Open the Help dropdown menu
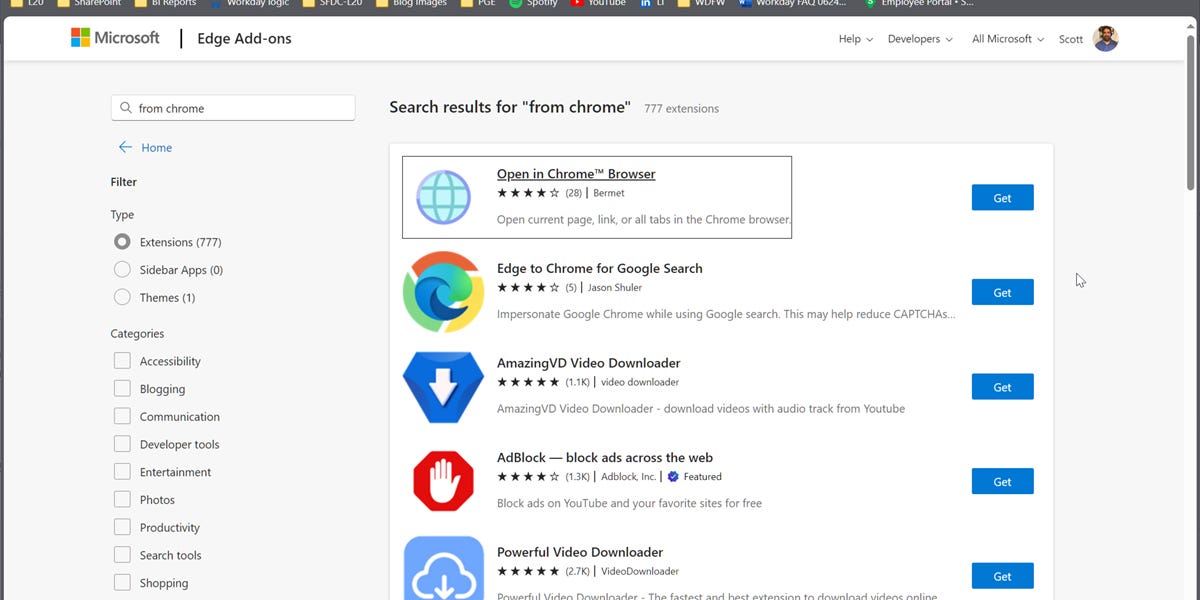Viewport: 1200px width, 600px height. (x=853, y=38)
